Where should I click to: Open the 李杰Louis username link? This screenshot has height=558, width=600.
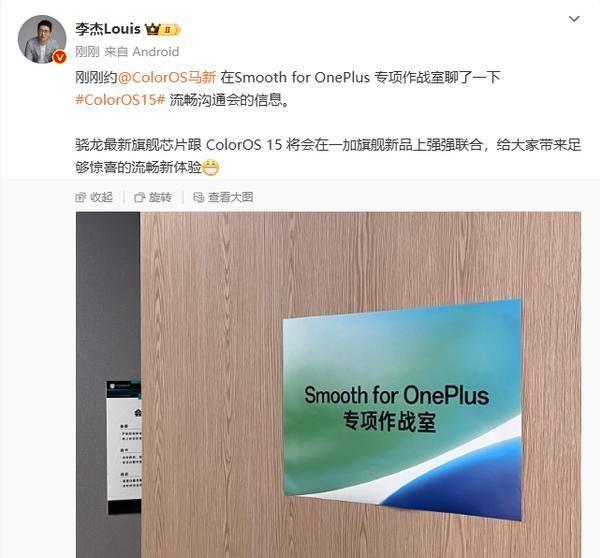coord(108,29)
